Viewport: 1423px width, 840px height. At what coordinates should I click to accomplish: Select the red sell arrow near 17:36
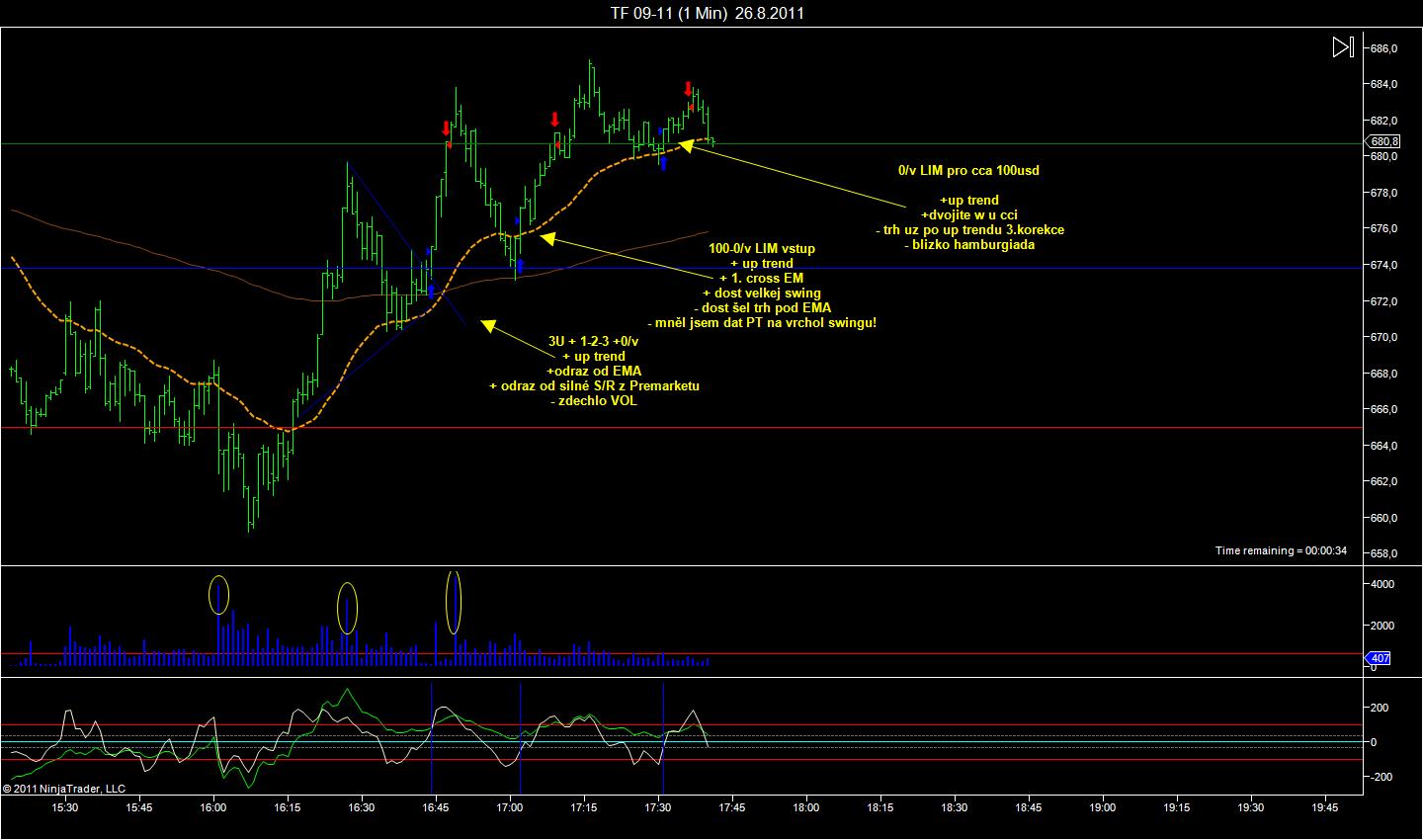(x=689, y=89)
